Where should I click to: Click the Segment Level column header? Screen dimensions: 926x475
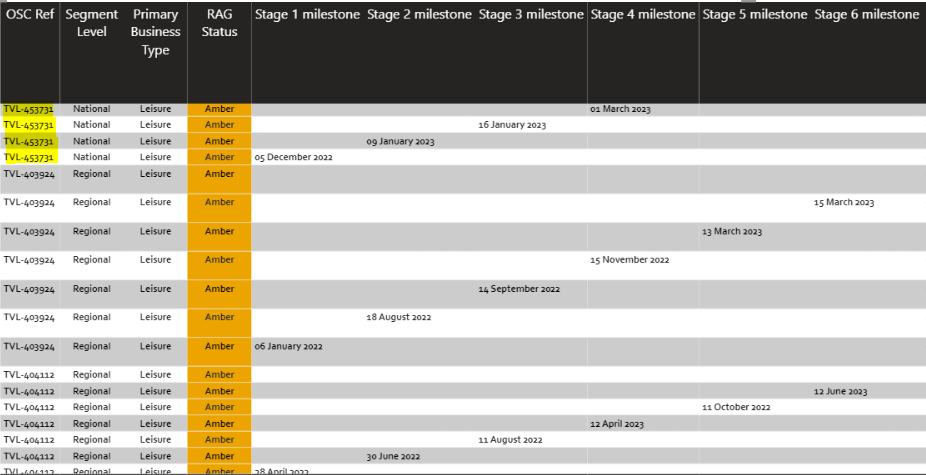tap(92, 24)
